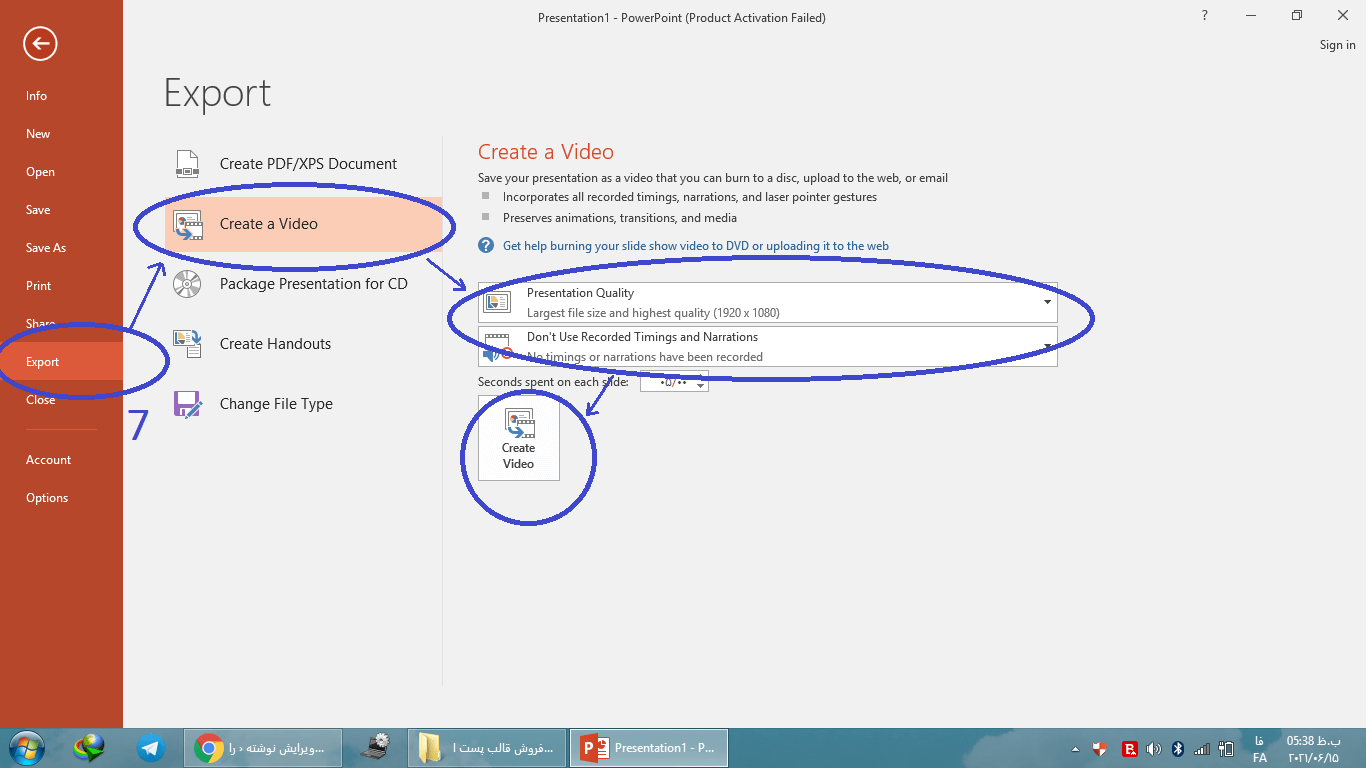Click the blue help question mark icon

click(x=486, y=246)
